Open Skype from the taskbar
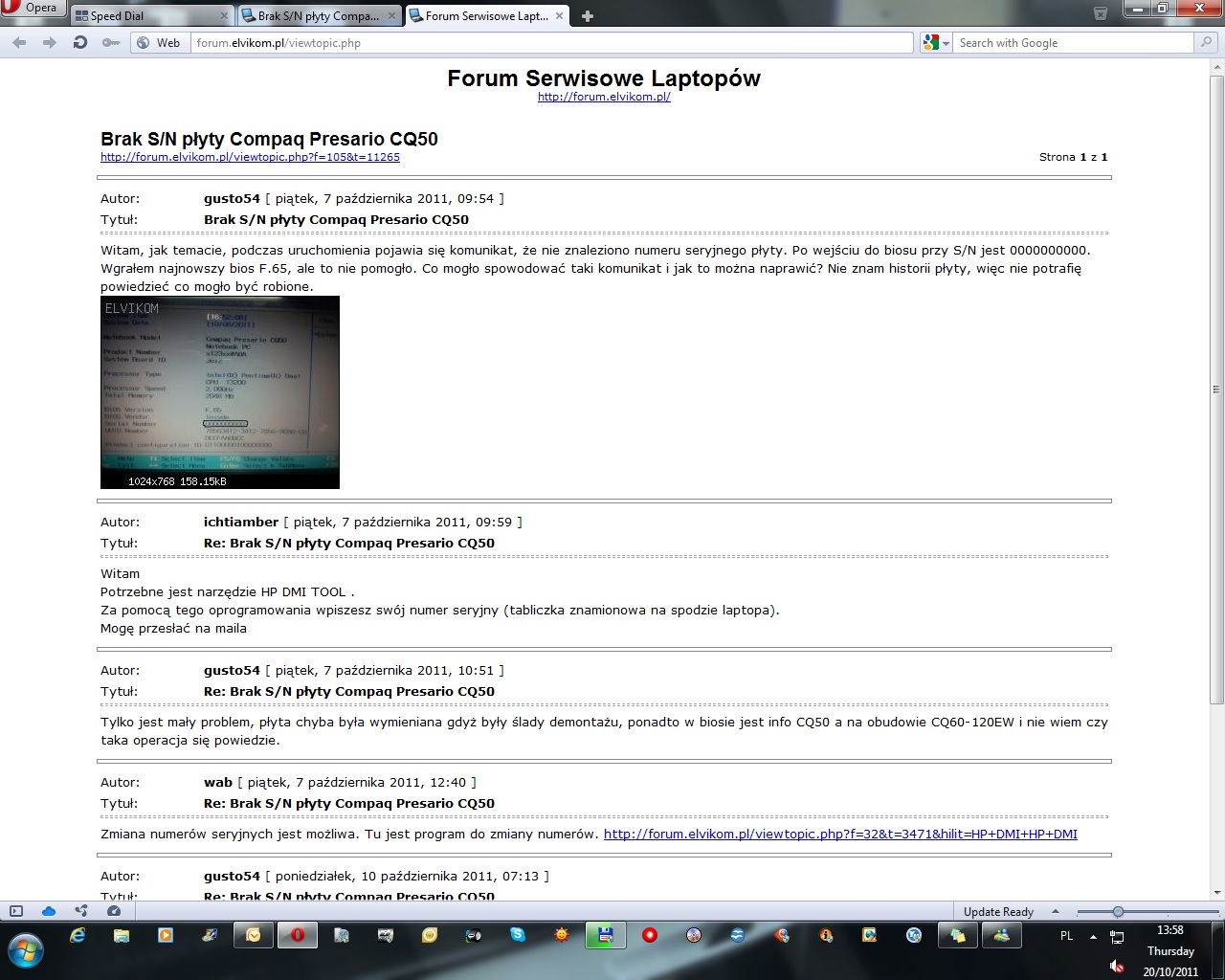This screenshot has height=980, width=1225. point(518,935)
